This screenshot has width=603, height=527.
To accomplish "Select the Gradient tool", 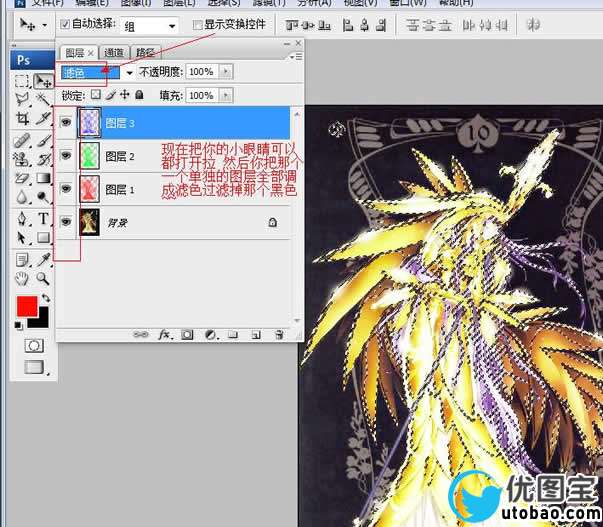I will 43,178.
